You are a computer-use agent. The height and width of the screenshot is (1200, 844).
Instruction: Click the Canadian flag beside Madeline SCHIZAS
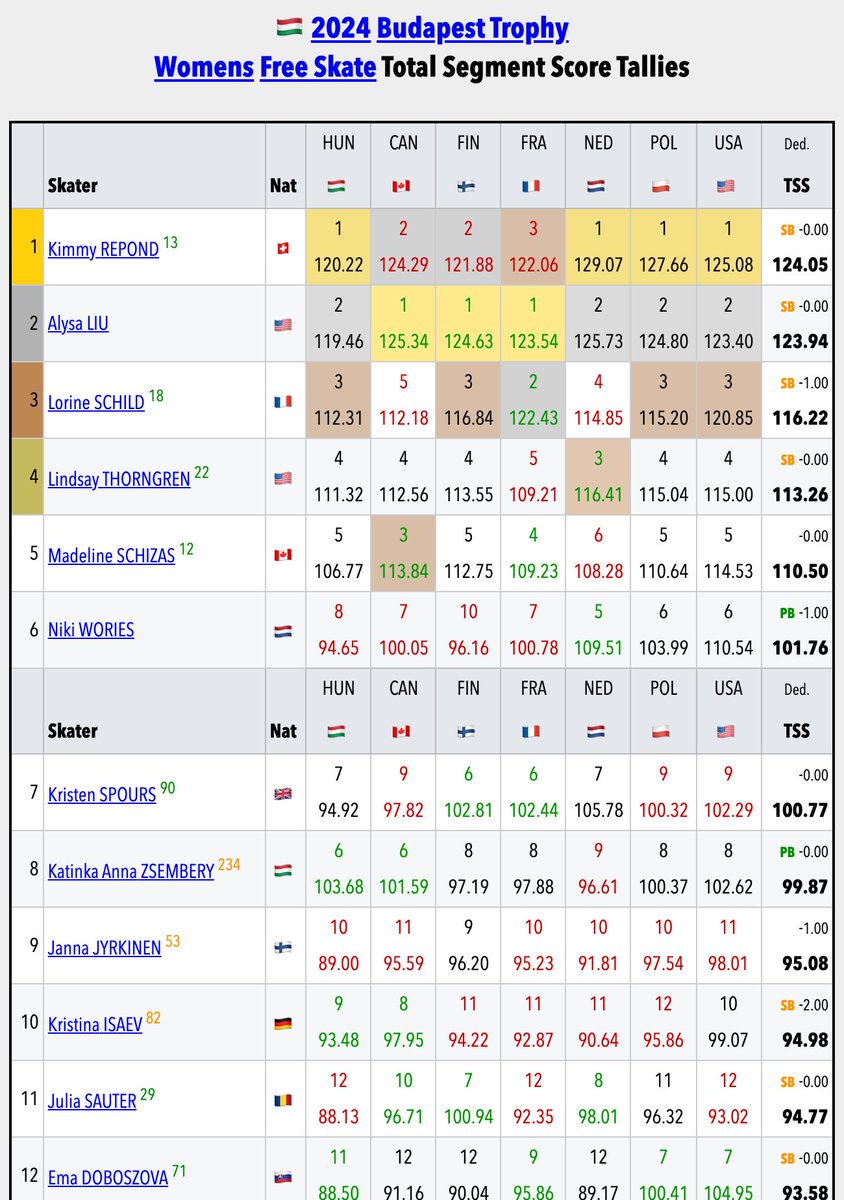pyautogui.click(x=283, y=554)
